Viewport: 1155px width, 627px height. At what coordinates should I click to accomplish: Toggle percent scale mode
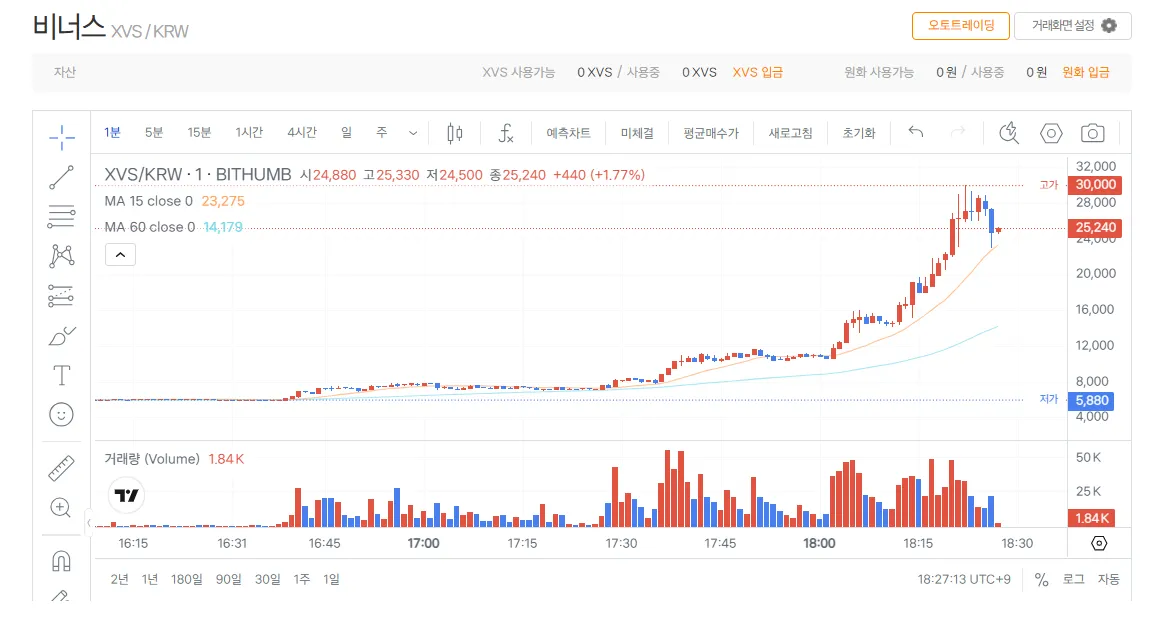(1041, 579)
